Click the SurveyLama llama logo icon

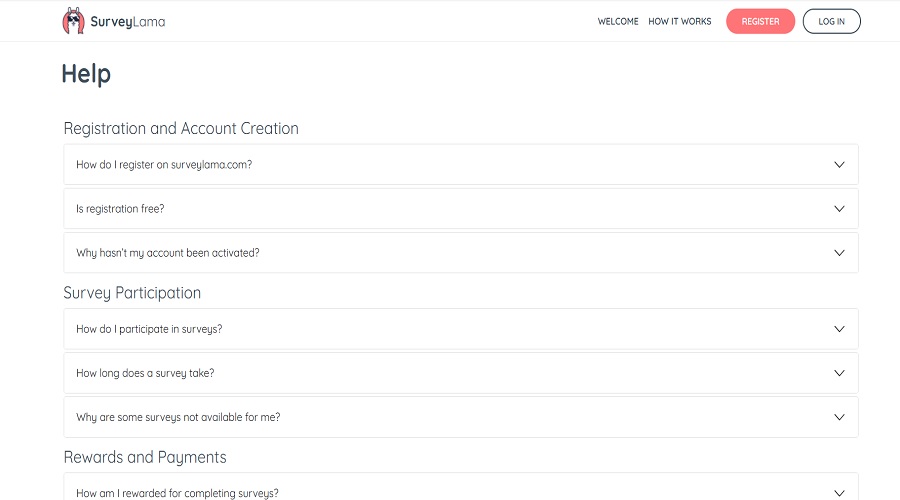tap(73, 21)
